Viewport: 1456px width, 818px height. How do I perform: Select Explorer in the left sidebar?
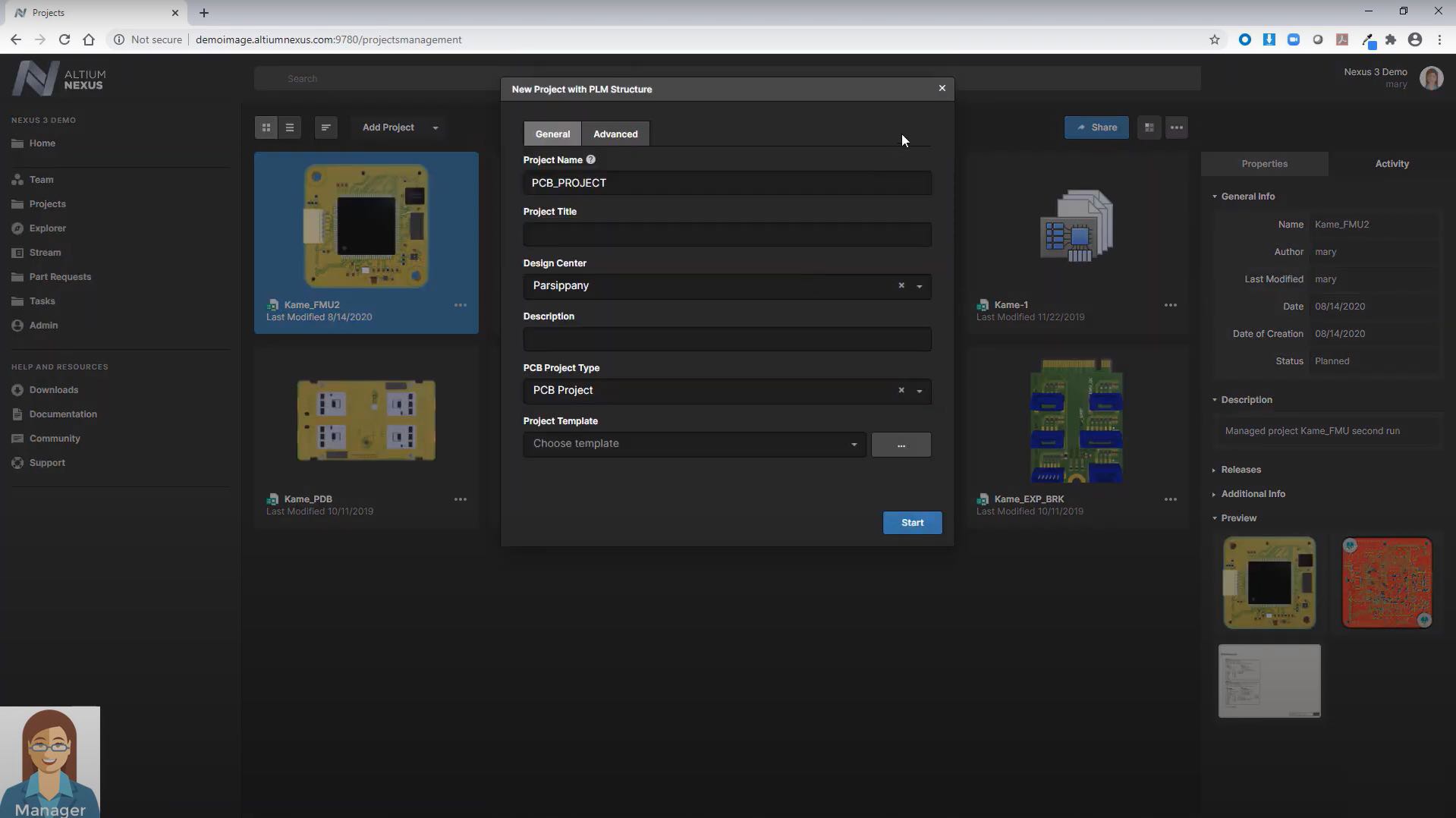(47, 228)
